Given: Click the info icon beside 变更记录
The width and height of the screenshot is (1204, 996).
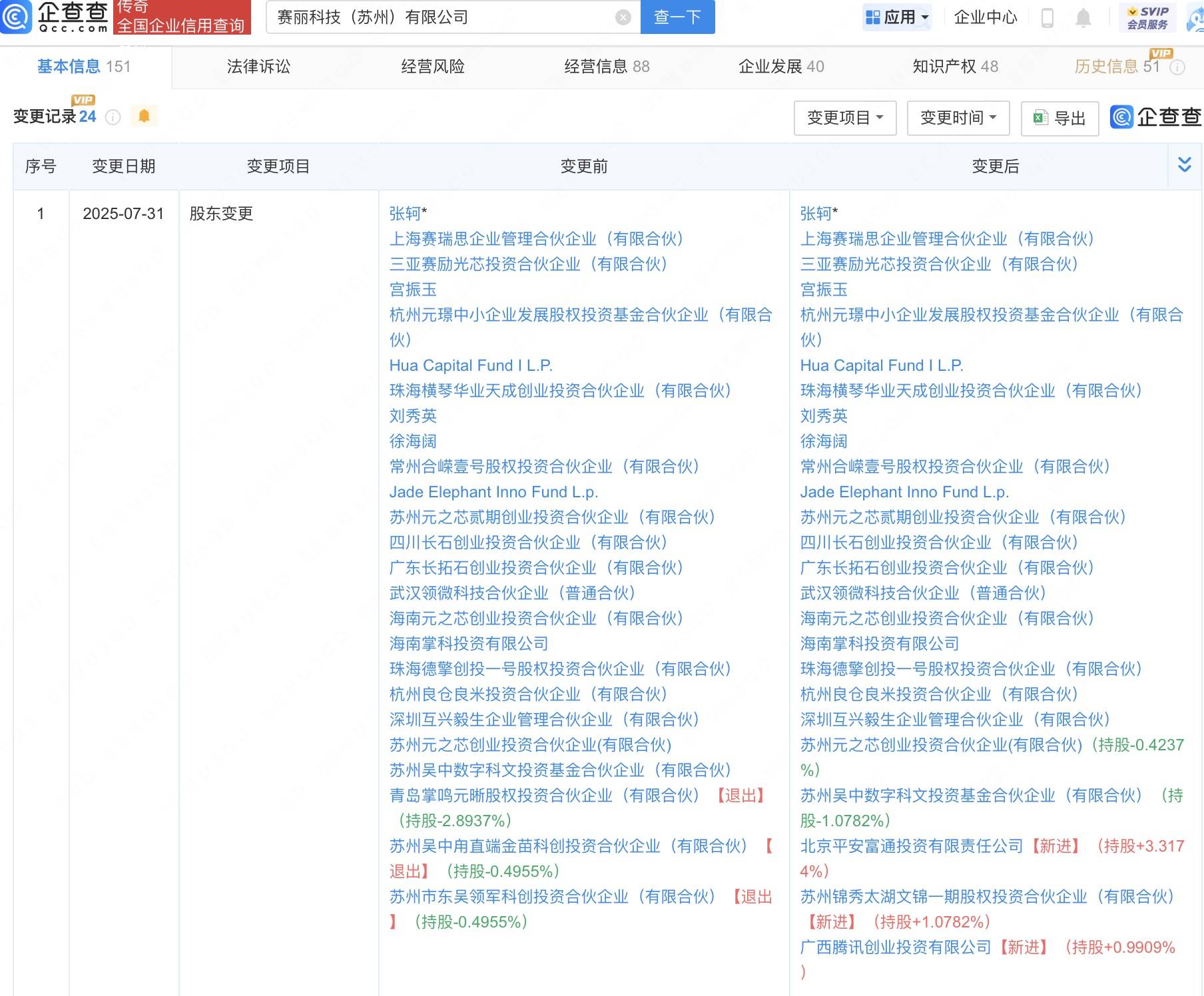Looking at the screenshot, I should 113,117.
